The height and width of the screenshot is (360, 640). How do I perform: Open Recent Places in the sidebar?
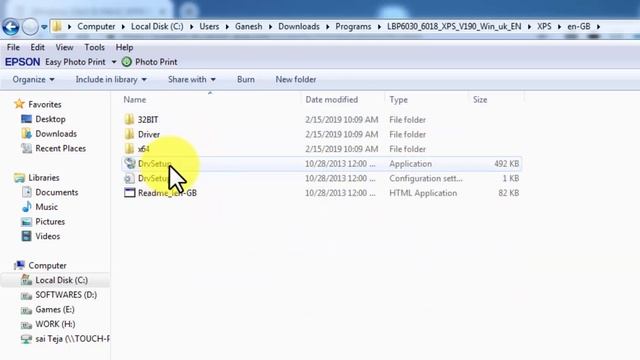(x=60, y=149)
